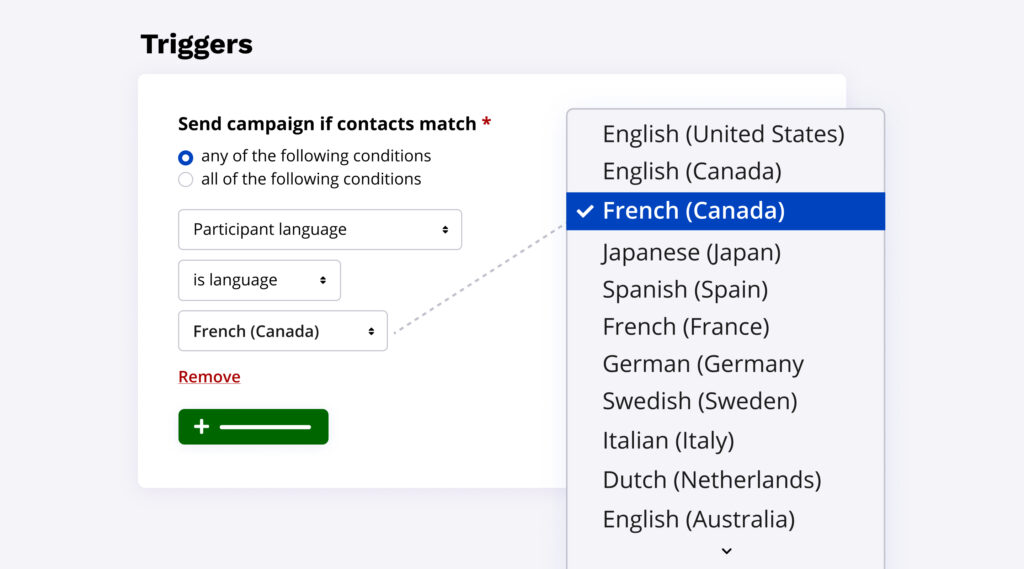Viewport: 1024px width, 569px height.
Task: Click the plus icon on green button
Action: (x=201, y=427)
